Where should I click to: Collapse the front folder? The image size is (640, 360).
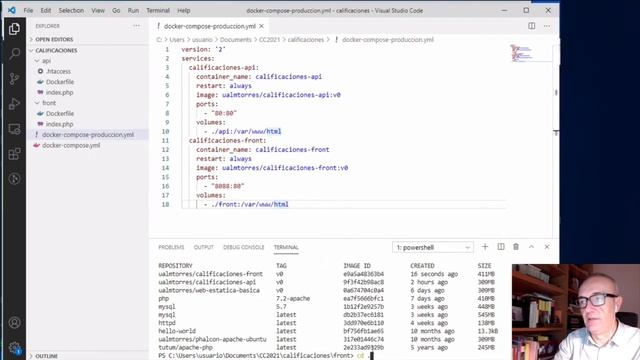pos(49,103)
